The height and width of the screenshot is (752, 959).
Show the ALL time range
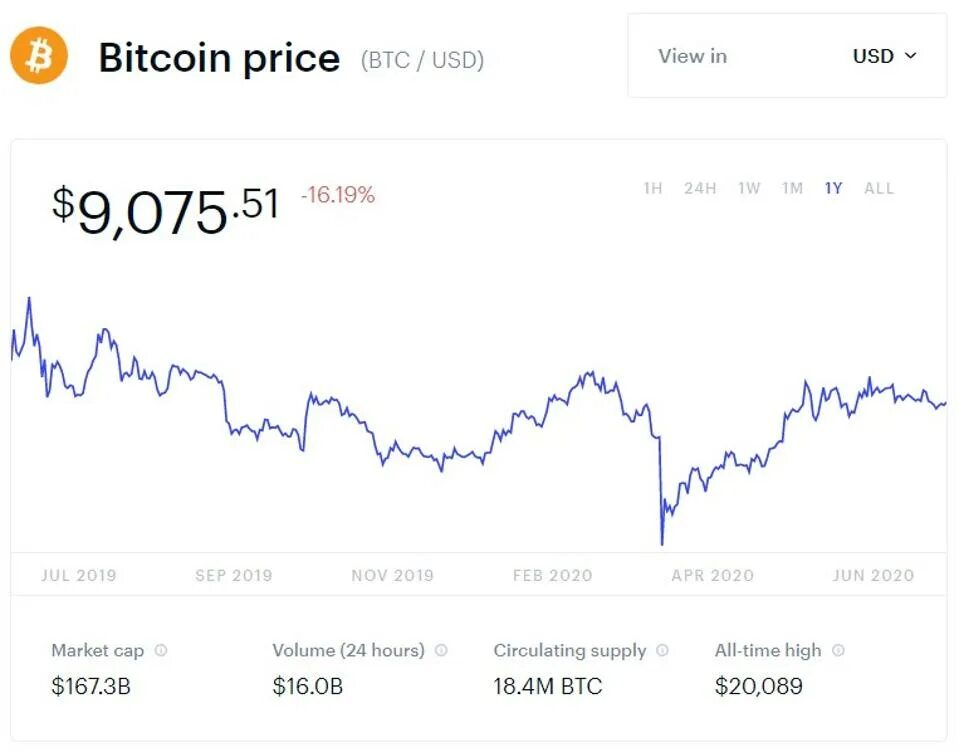[x=879, y=188]
